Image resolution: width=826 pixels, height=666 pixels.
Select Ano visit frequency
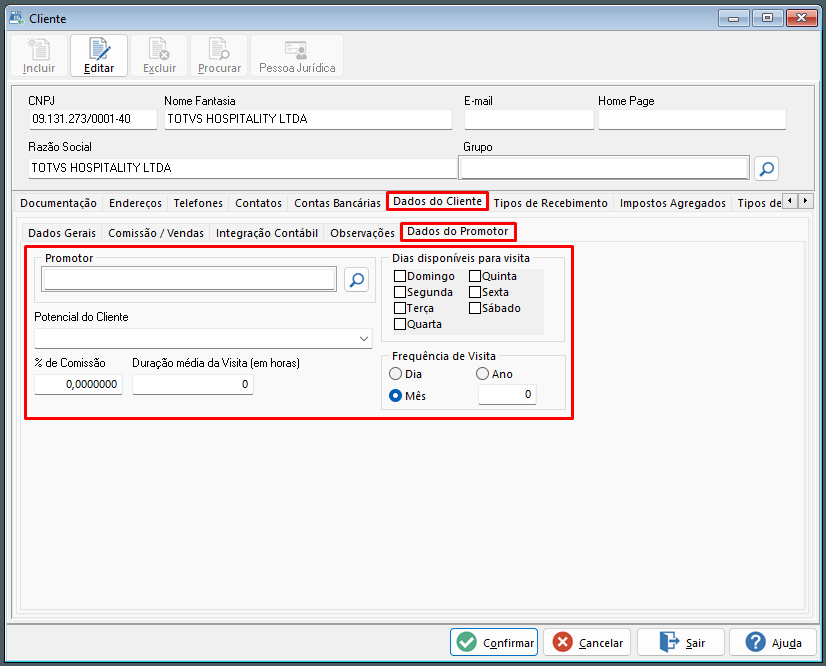(483, 374)
